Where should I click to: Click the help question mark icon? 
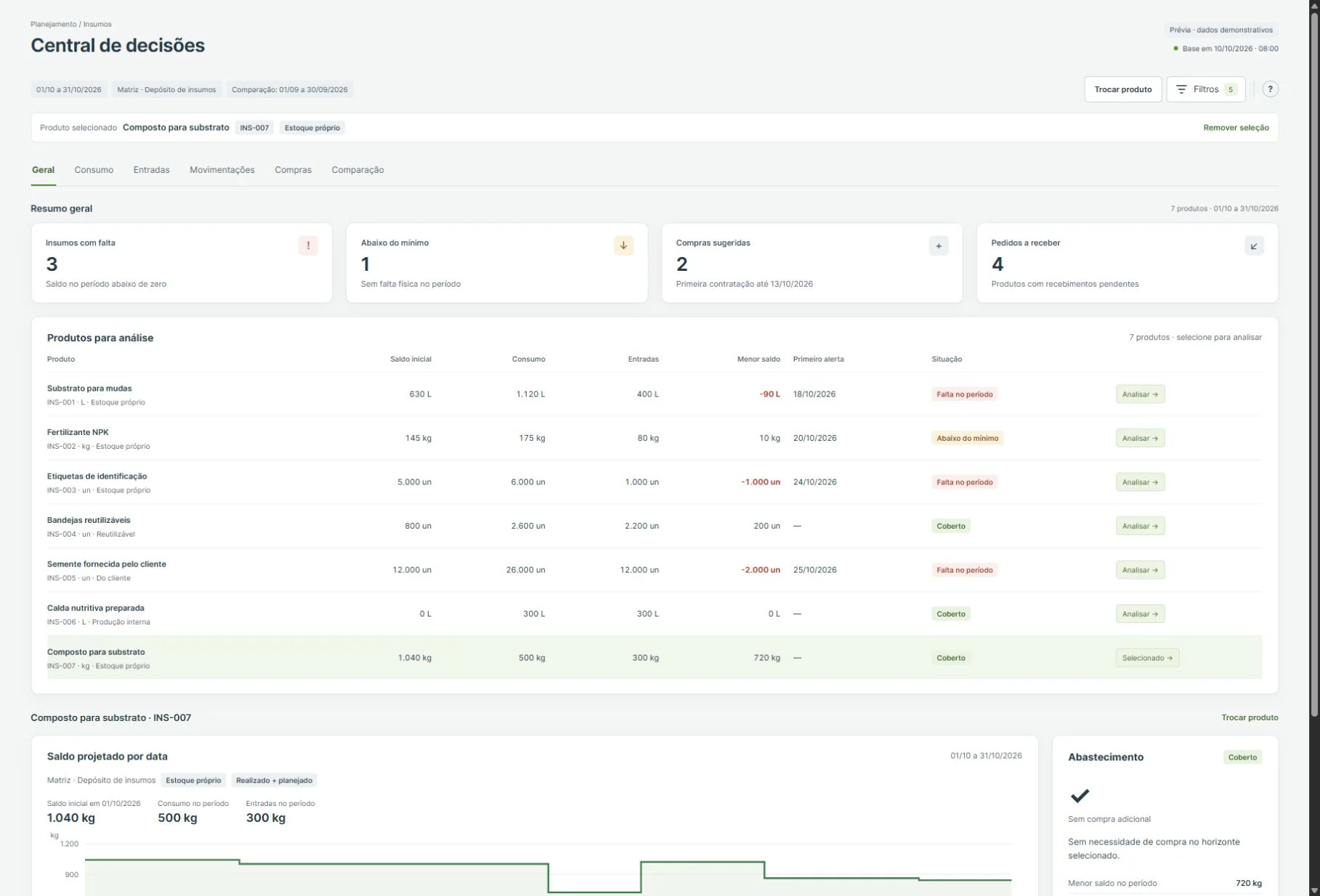tap(1270, 89)
